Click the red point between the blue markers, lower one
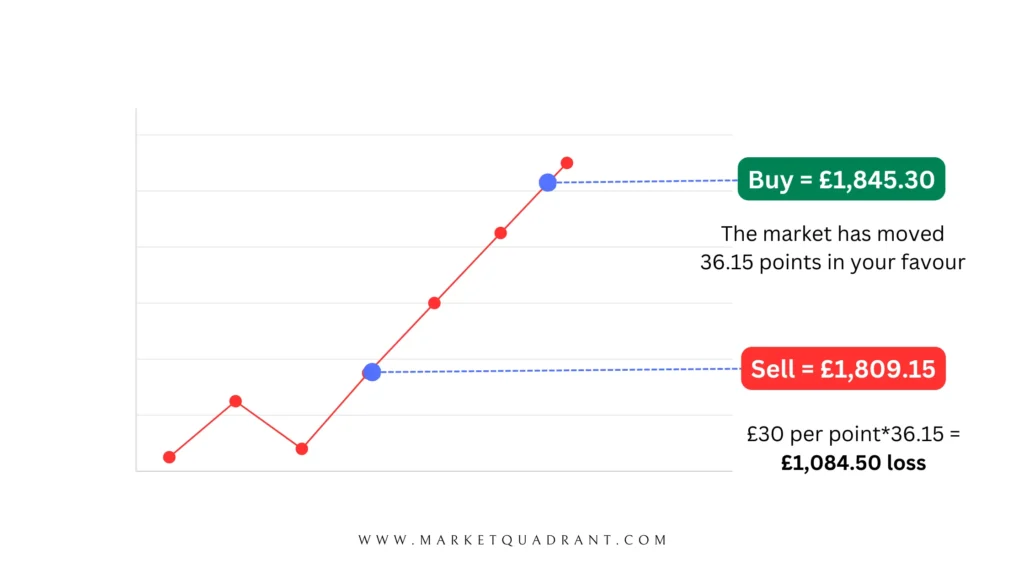 coord(434,303)
